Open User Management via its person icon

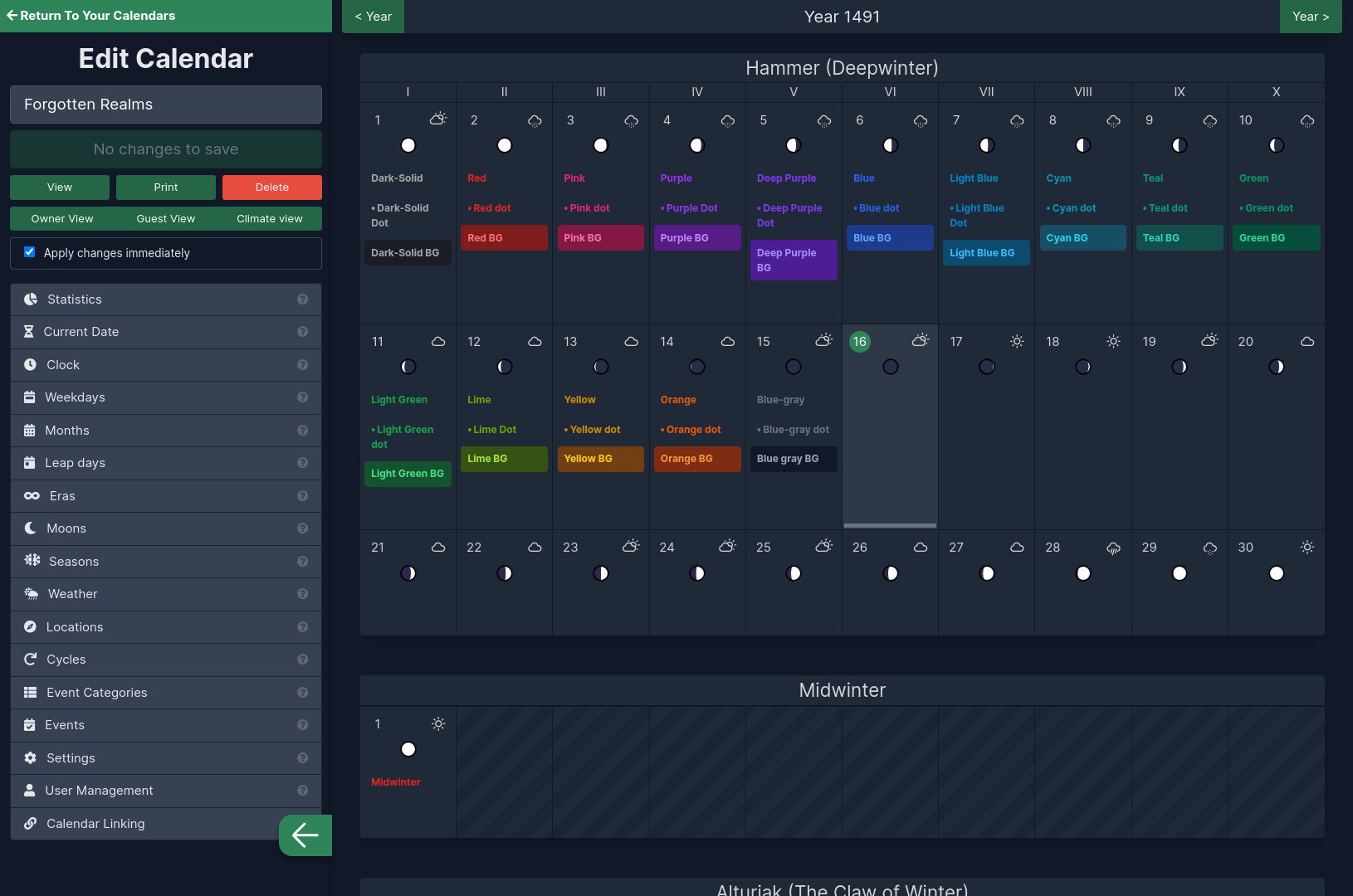tap(31, 791)
